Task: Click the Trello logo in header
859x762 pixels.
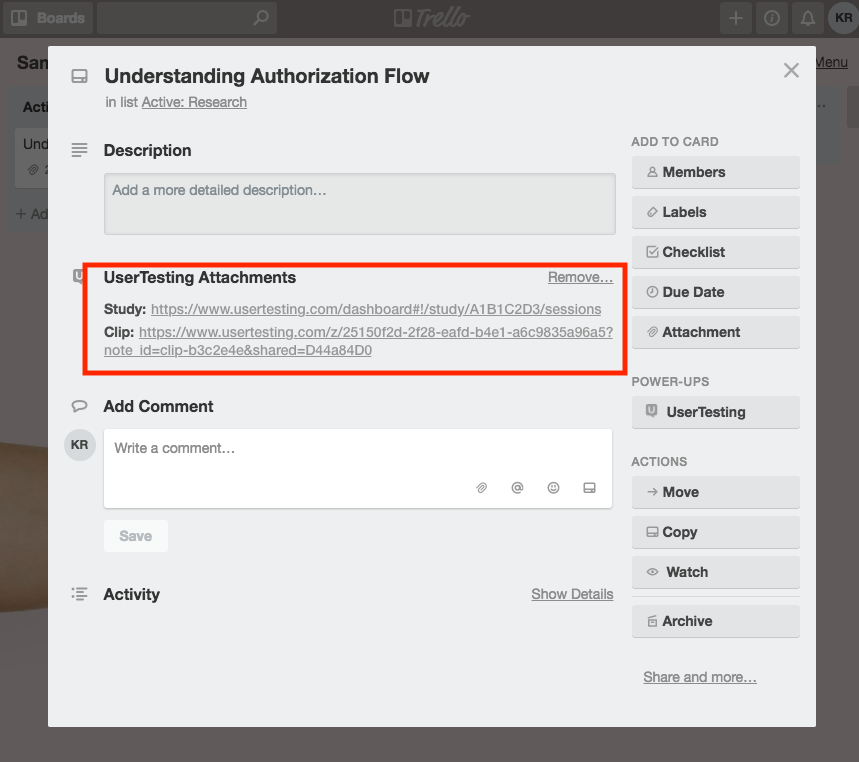Action: coord(432,18)
